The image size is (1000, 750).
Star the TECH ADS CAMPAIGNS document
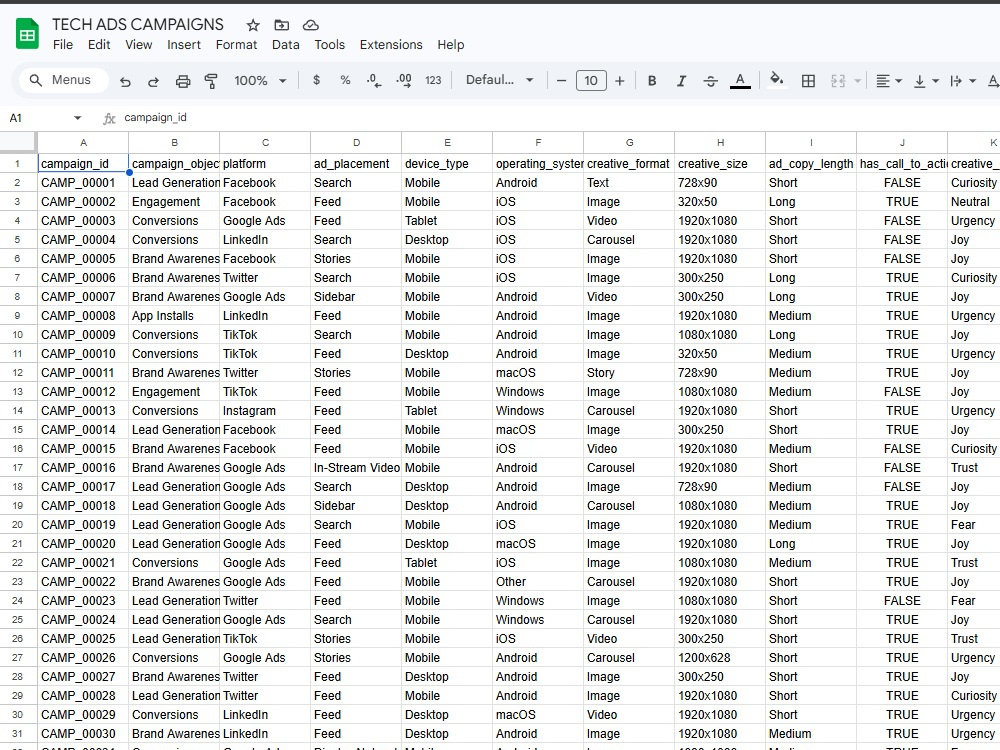pos(253,26)
